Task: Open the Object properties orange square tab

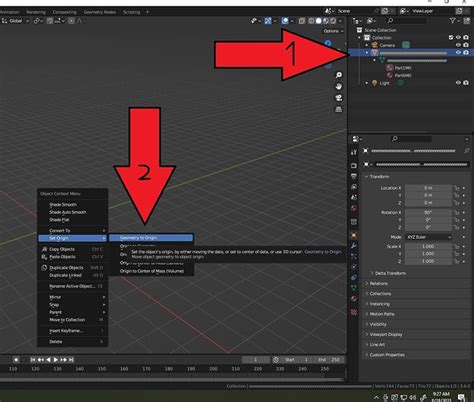Action: pyautogui.click(x=354, y=235)
